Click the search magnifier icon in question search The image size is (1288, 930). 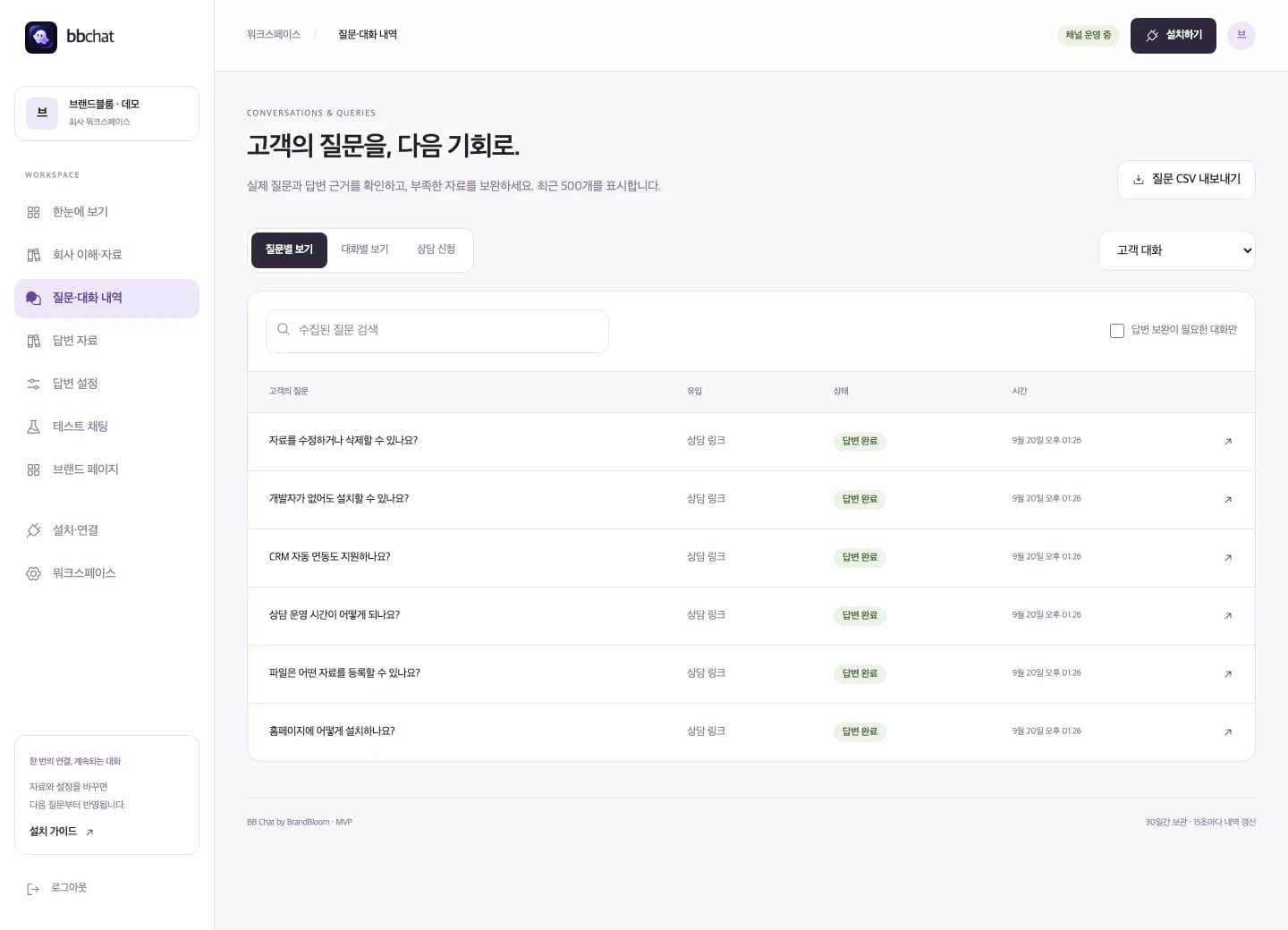(284, 329)
